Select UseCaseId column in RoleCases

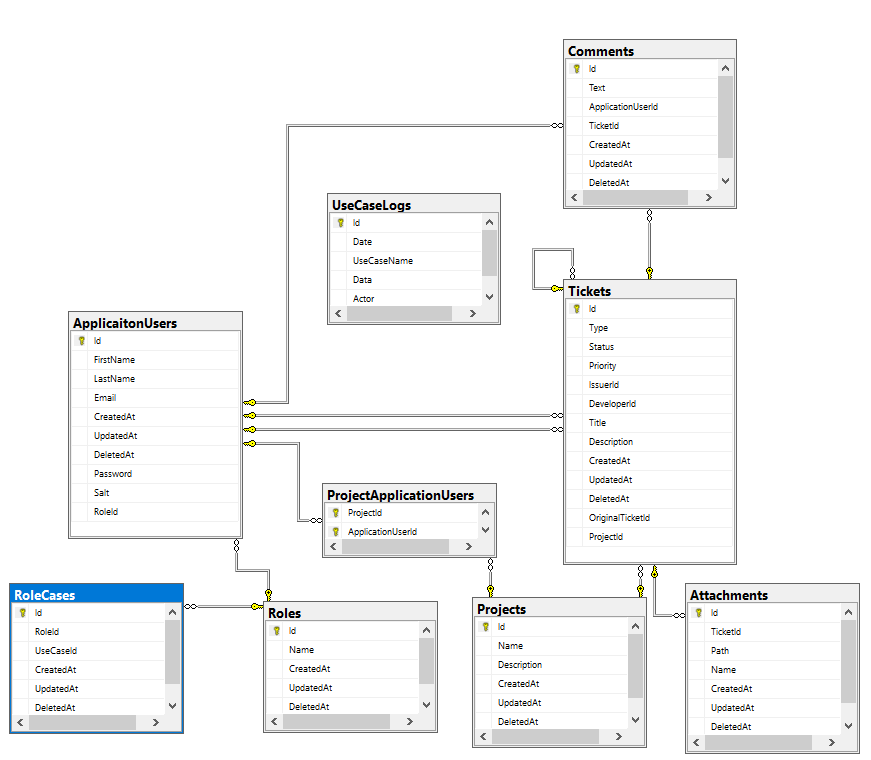point(89,651)
